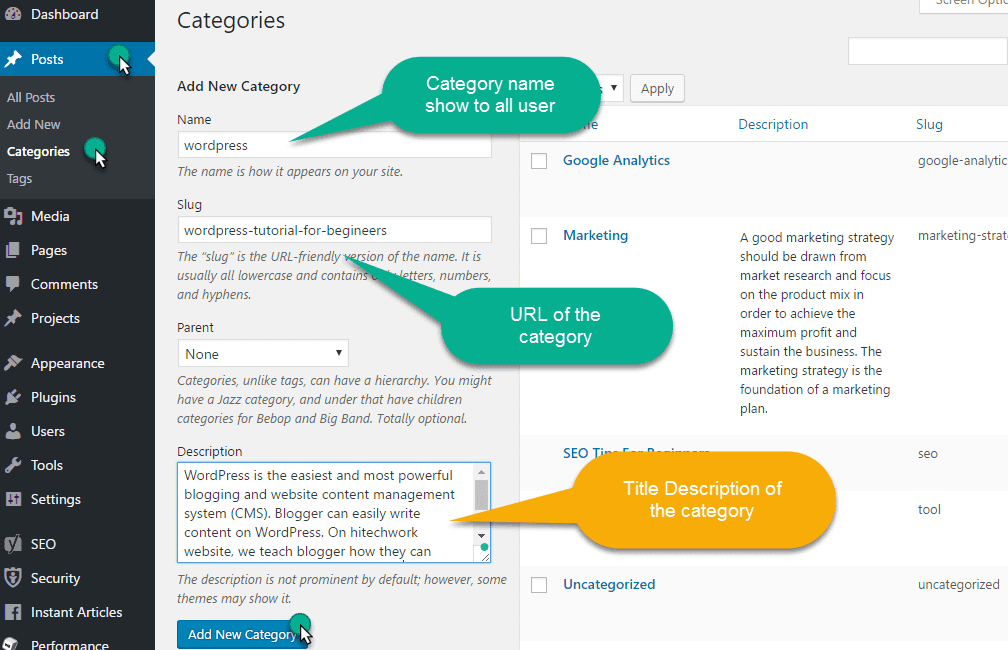Open Instant Articles menu
Viewport: 1008px width, 650px height.
coord(77,612)
